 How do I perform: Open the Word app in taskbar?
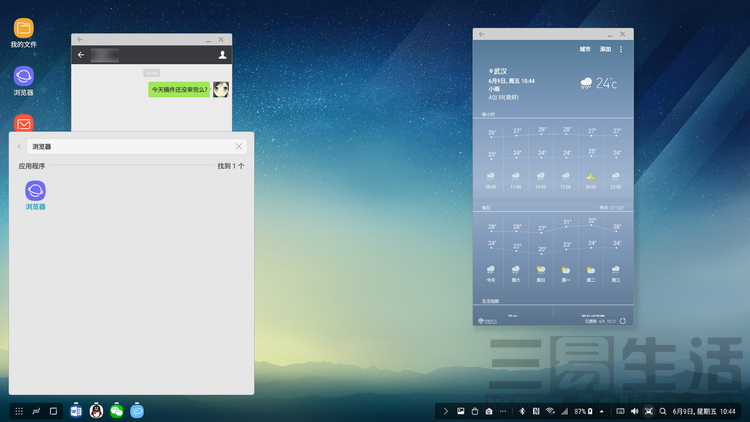[76, 411]
